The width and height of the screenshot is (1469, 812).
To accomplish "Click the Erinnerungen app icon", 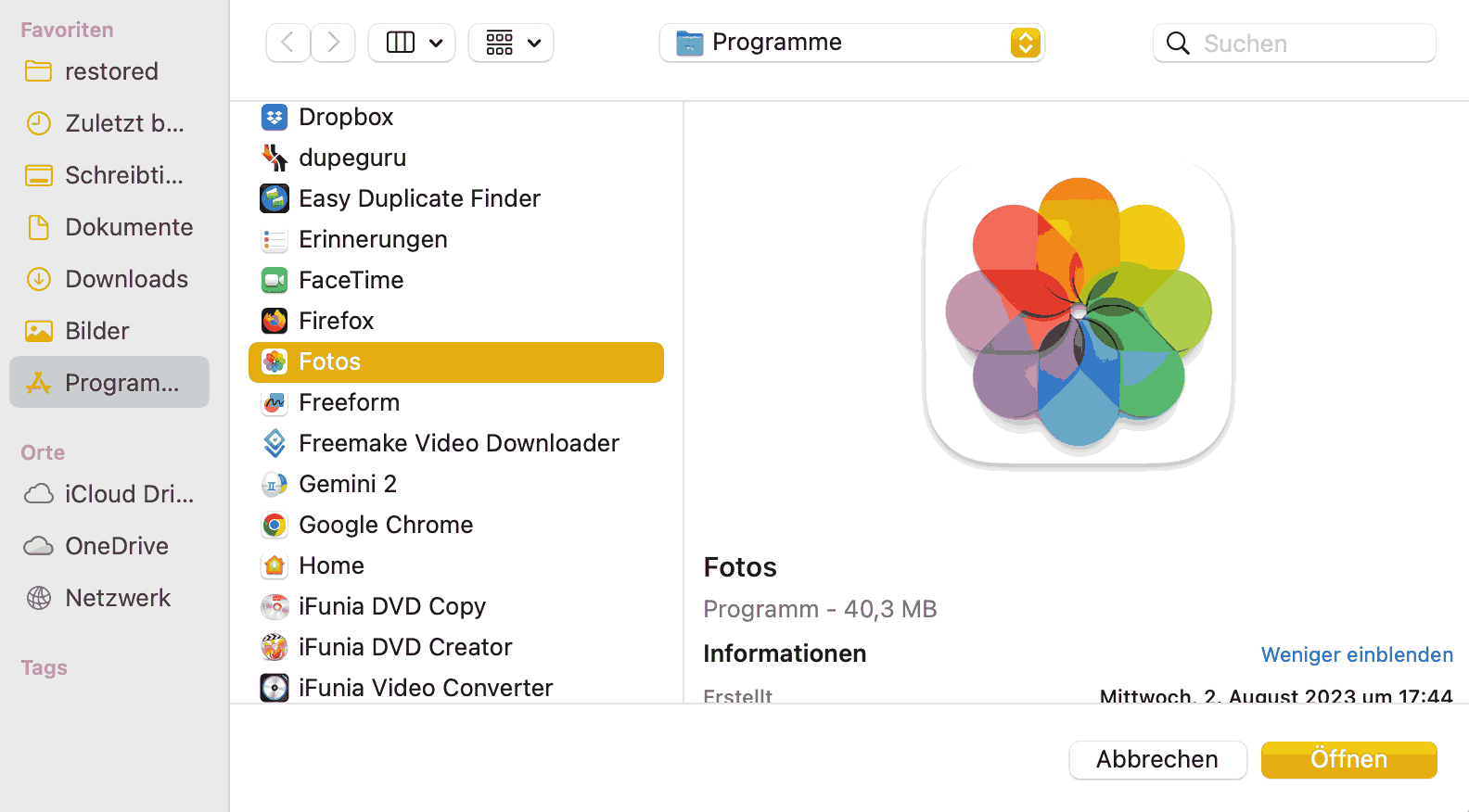I will coord(275,239).
